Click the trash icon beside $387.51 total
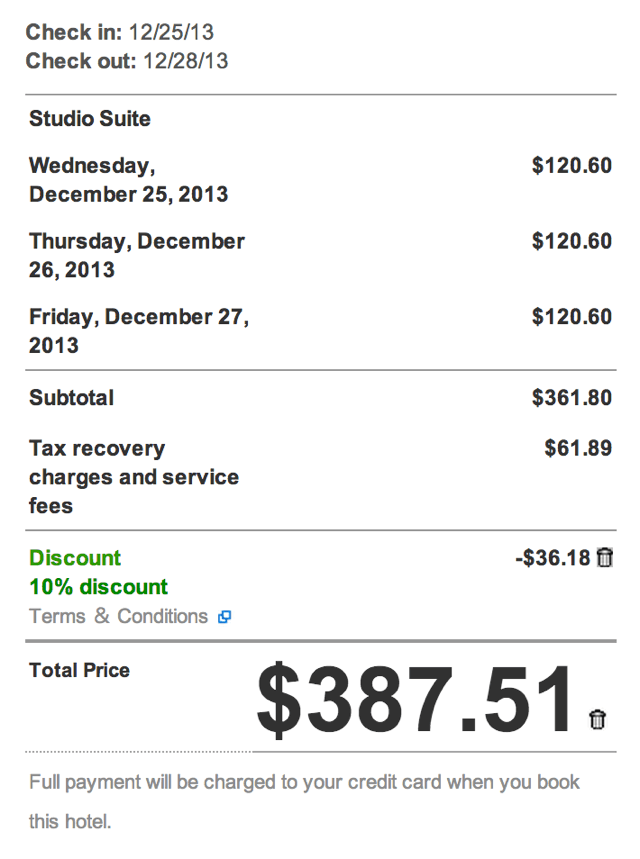Viewport: 640px width, 859px height. [597, 719]
